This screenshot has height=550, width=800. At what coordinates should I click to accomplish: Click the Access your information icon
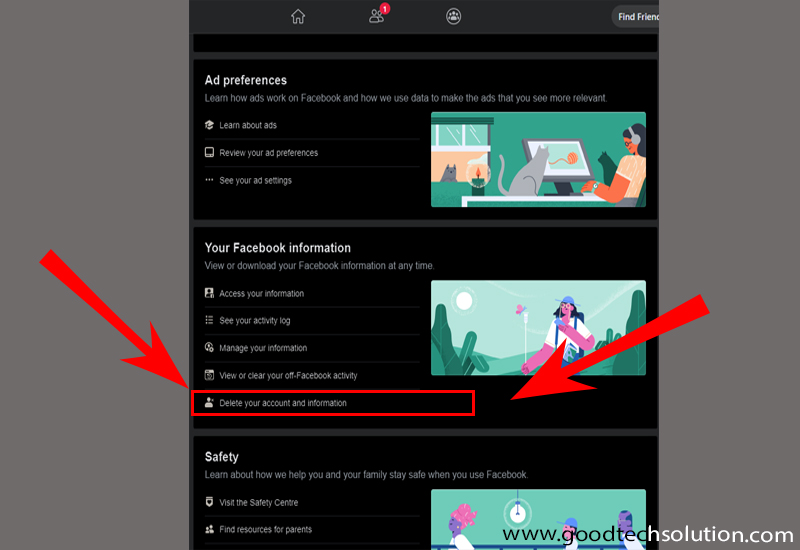[209, 293]
